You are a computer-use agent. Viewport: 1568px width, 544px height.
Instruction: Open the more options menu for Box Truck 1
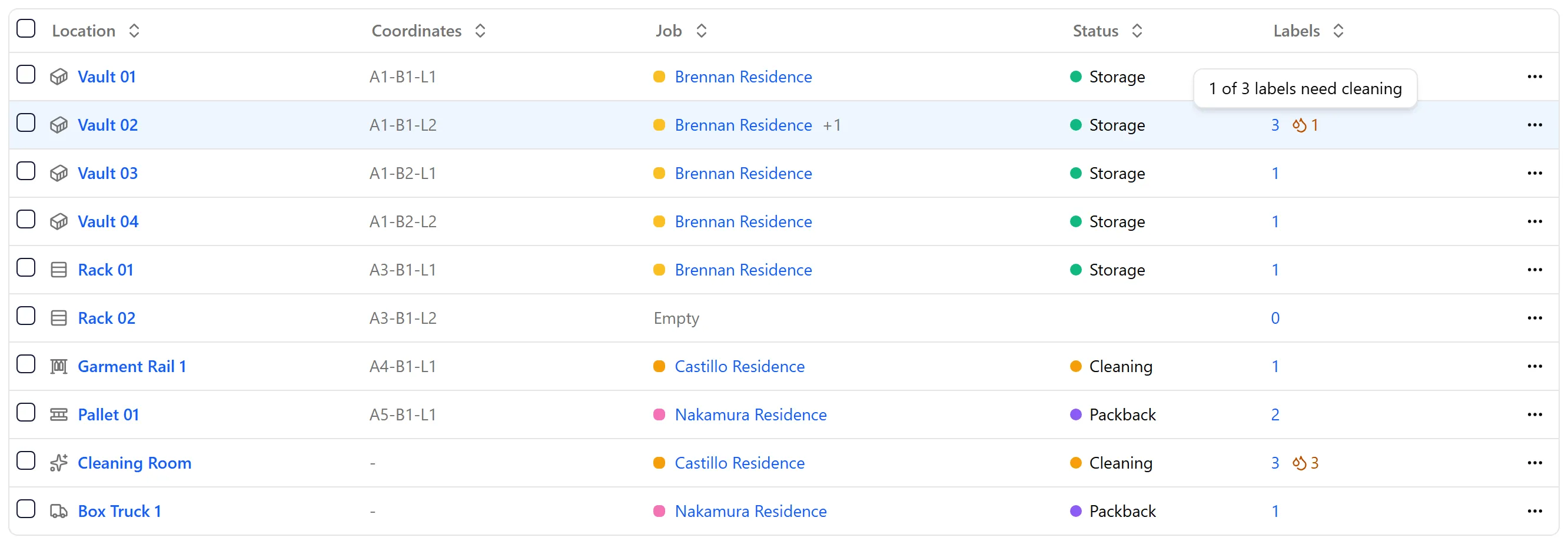click(1534, 511)
